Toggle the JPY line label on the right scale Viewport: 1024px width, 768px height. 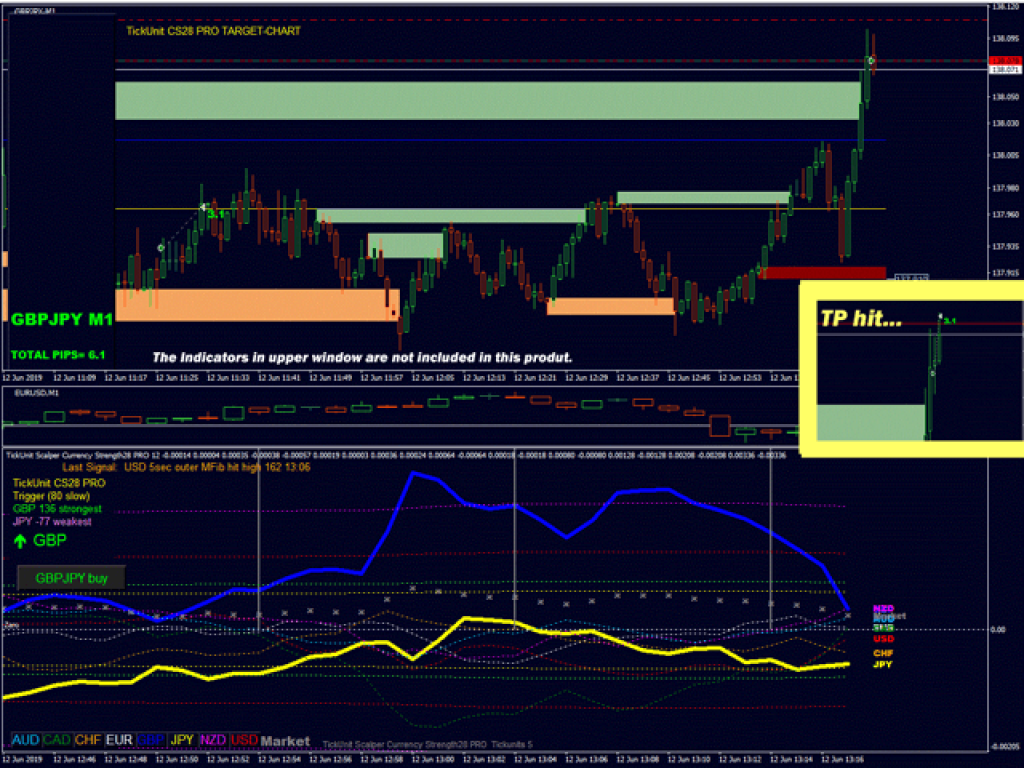click(x=882, y=664)
